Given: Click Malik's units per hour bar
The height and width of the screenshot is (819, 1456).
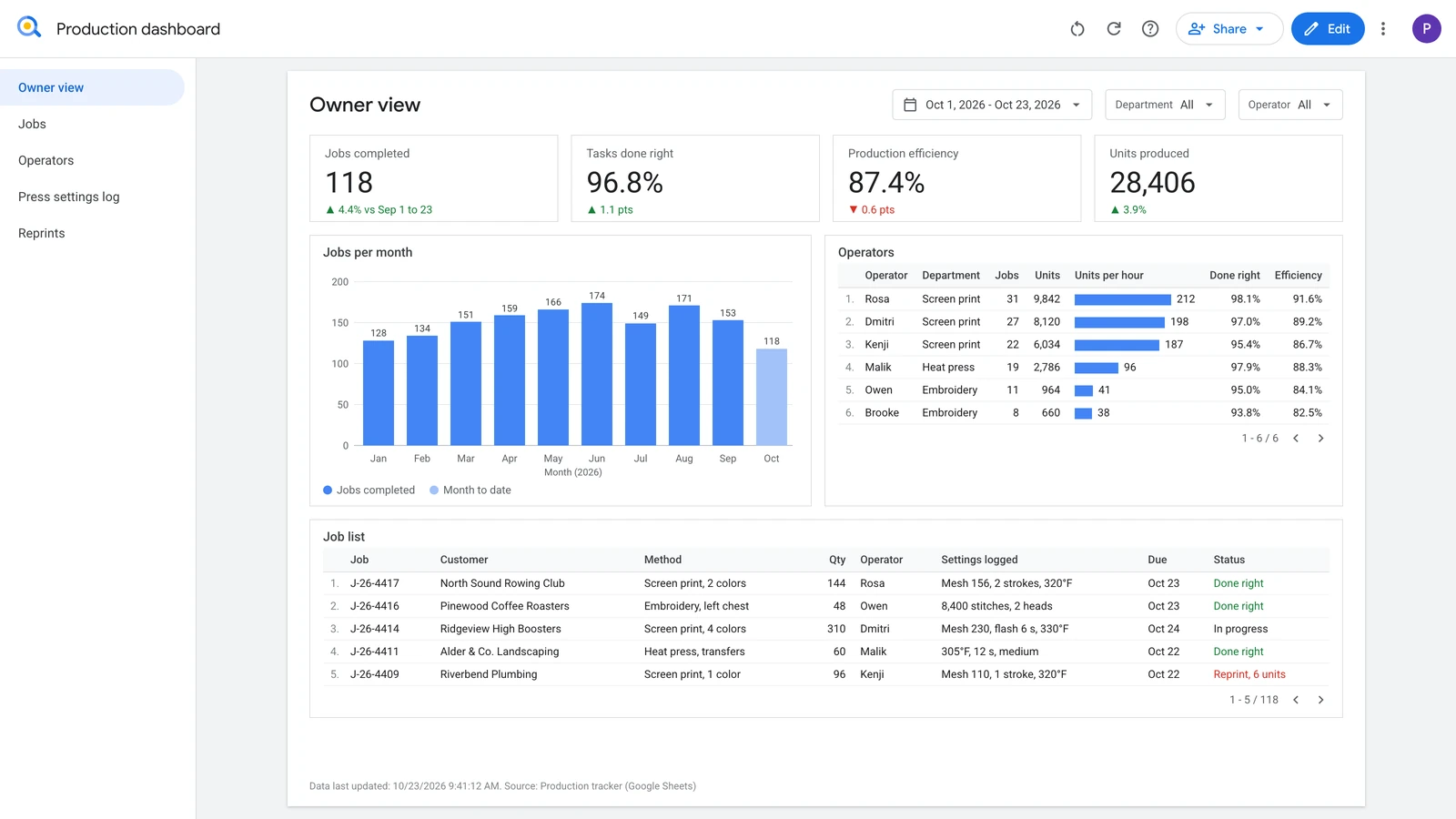Looking at the screenshot, I should [x=1096, y=368].
